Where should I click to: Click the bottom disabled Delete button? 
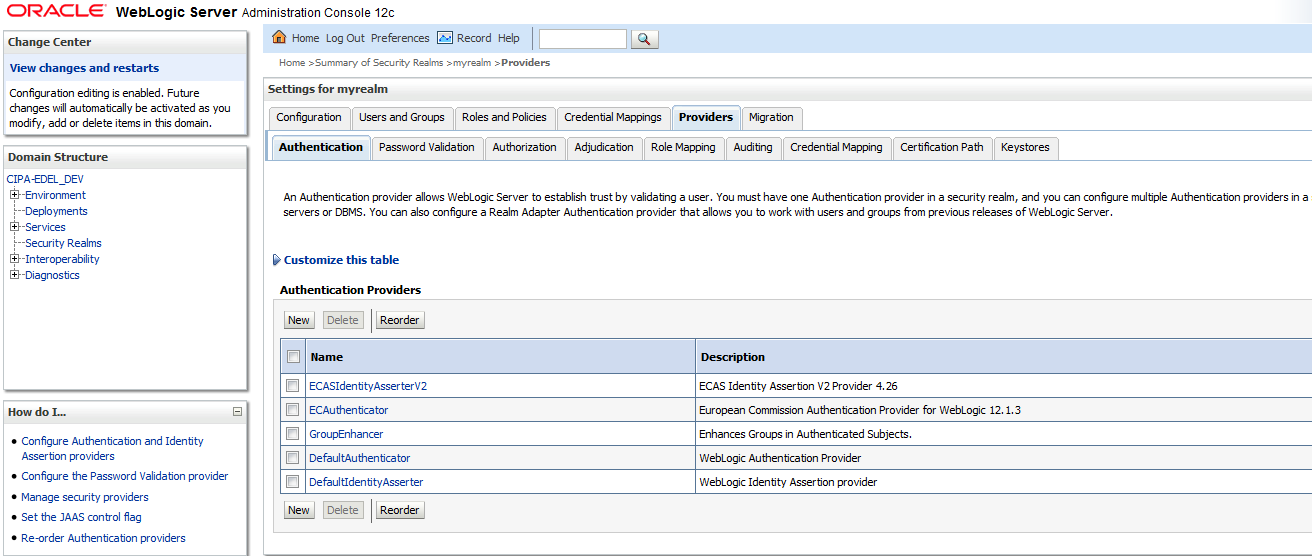(x=343, y=510)
